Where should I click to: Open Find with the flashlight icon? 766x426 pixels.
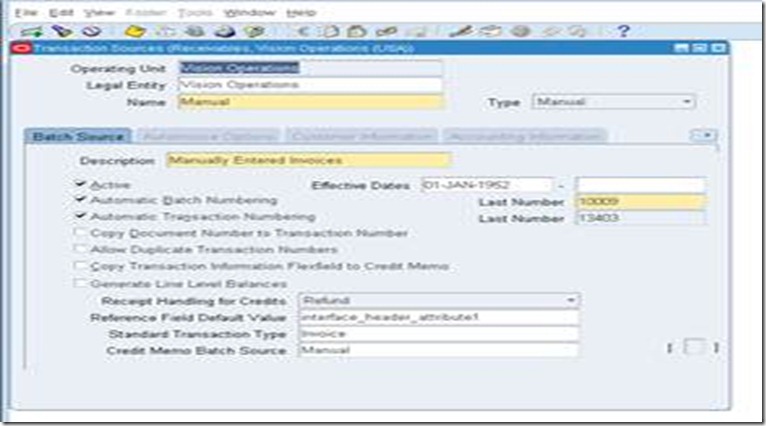[62, 32]
